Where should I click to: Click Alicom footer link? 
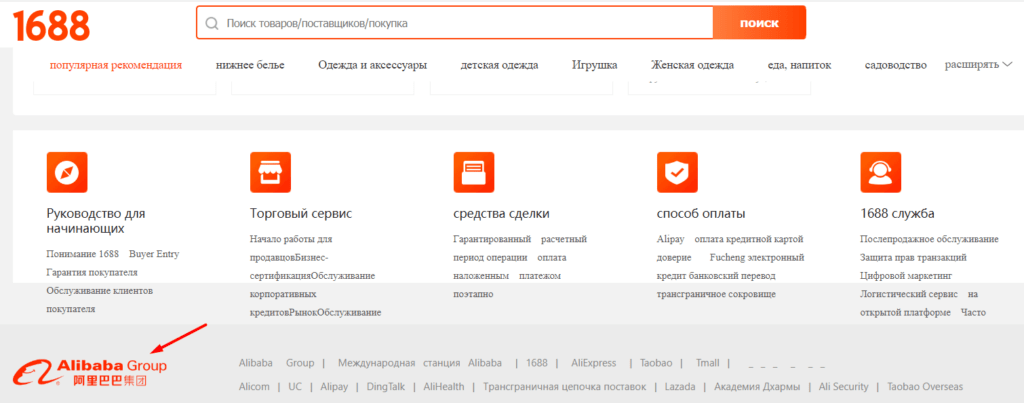coord(254,387)
